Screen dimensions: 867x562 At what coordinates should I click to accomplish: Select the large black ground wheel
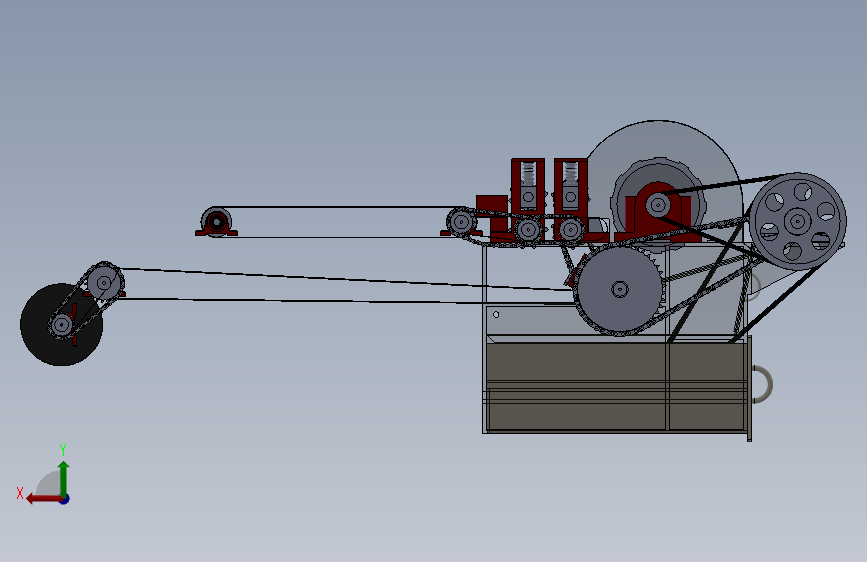61,325
